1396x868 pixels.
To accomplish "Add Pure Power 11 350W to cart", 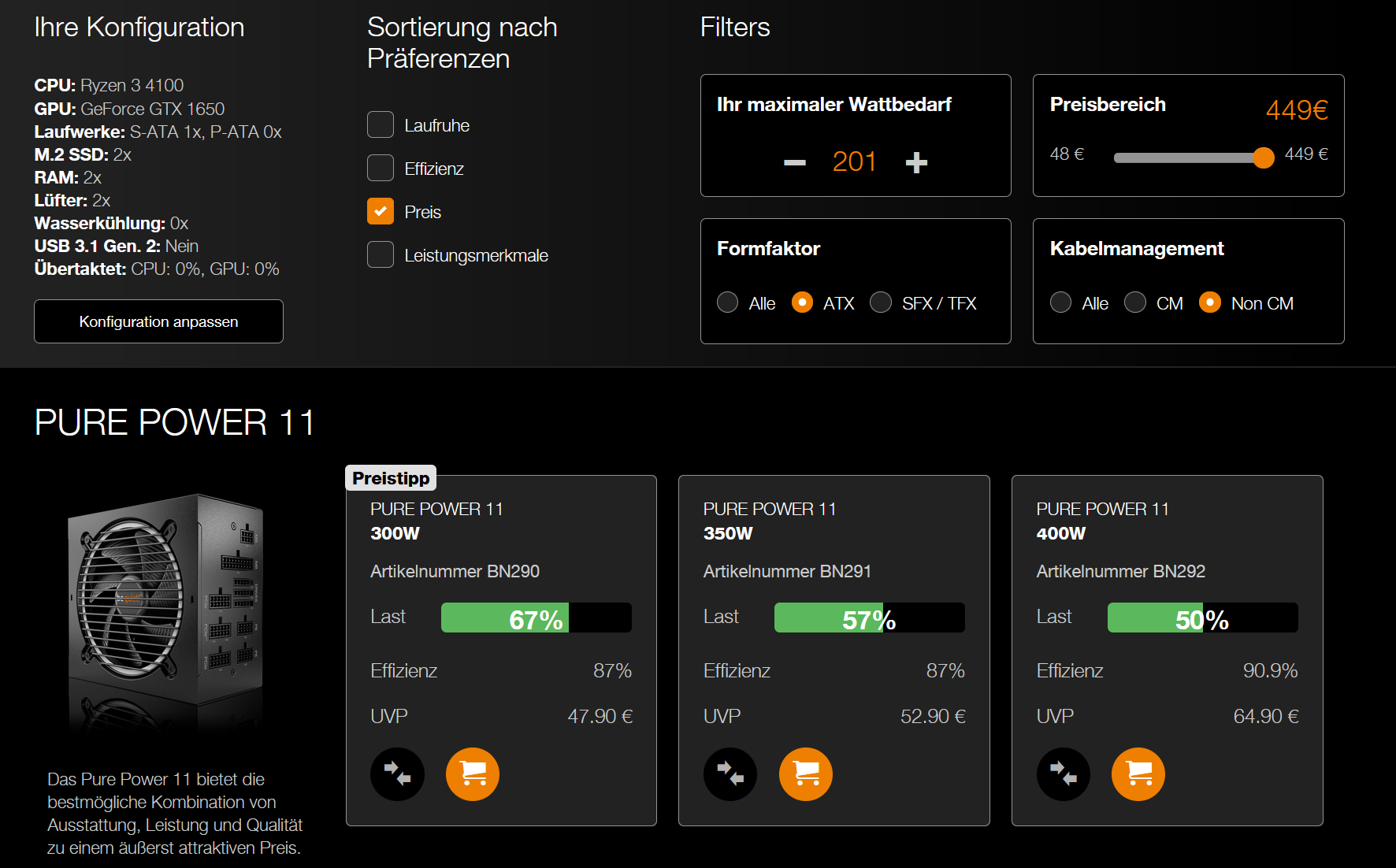I will click(806, 774).
